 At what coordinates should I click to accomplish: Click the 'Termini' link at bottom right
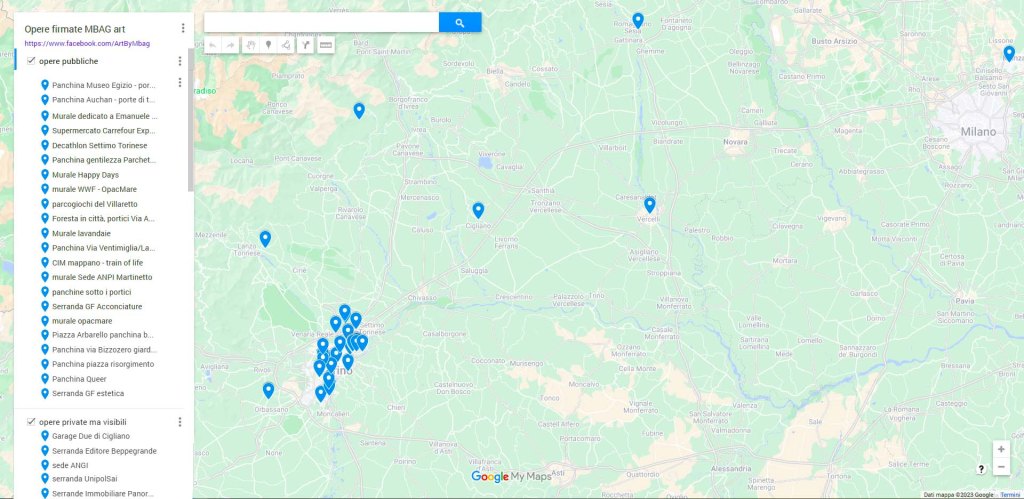(x=1010, y=494)
